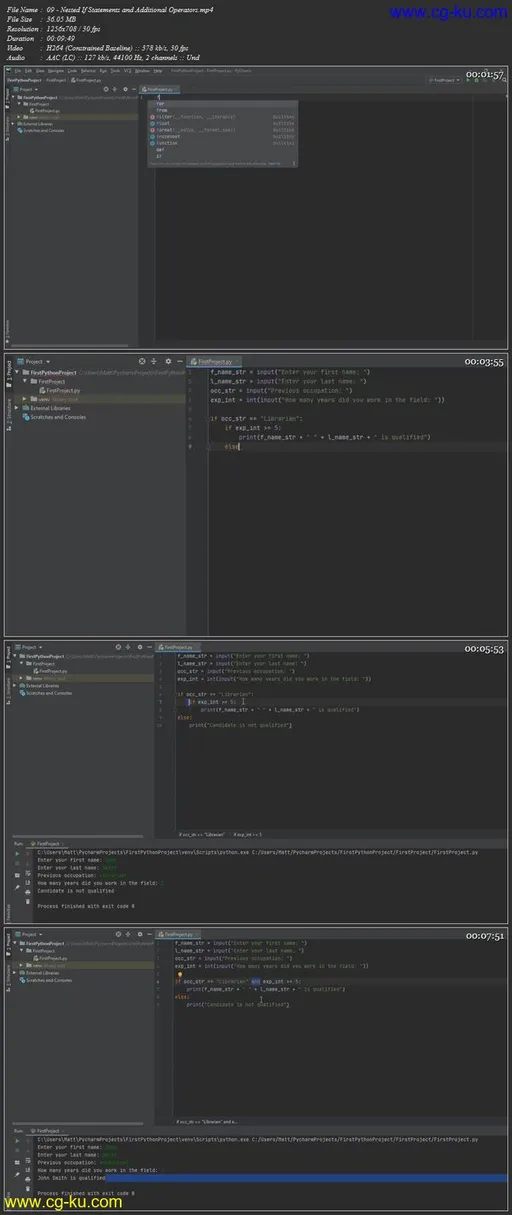Open Project view dropdown in 00:03:55 frame
The height and width of the screenshot is (1215, 512).
(36, 361)
